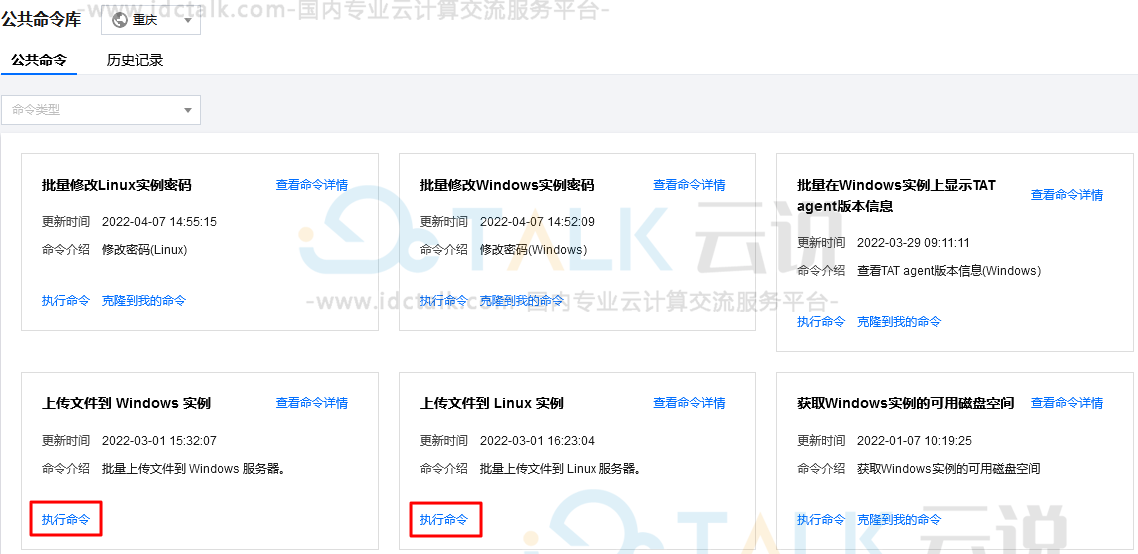Viewport: 1138px width, 554px height.
Task: Select timestamp 2022-03-29 09:11:11
Action: (914, 243)
